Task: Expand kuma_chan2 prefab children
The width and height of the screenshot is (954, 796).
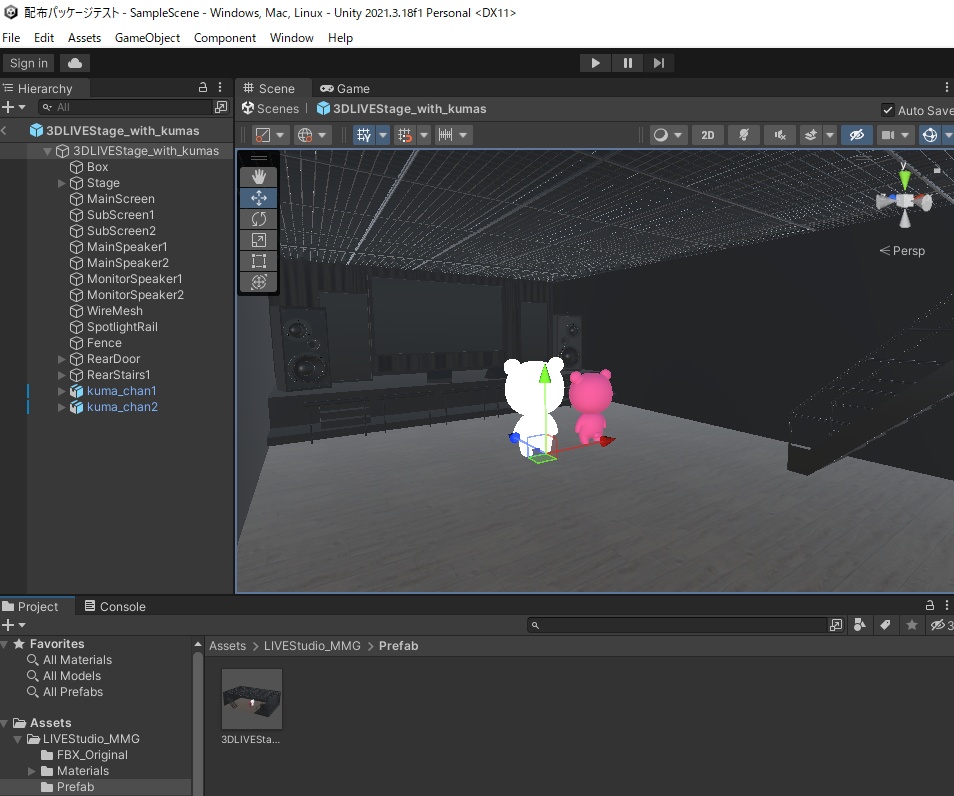Action: pos(61,407)
